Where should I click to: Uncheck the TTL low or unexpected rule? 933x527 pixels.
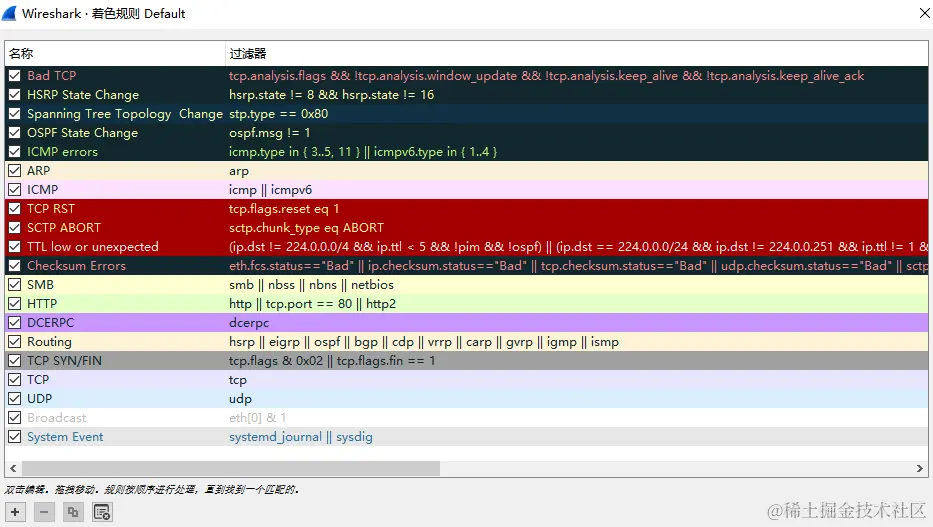click(x=15, y=247)
